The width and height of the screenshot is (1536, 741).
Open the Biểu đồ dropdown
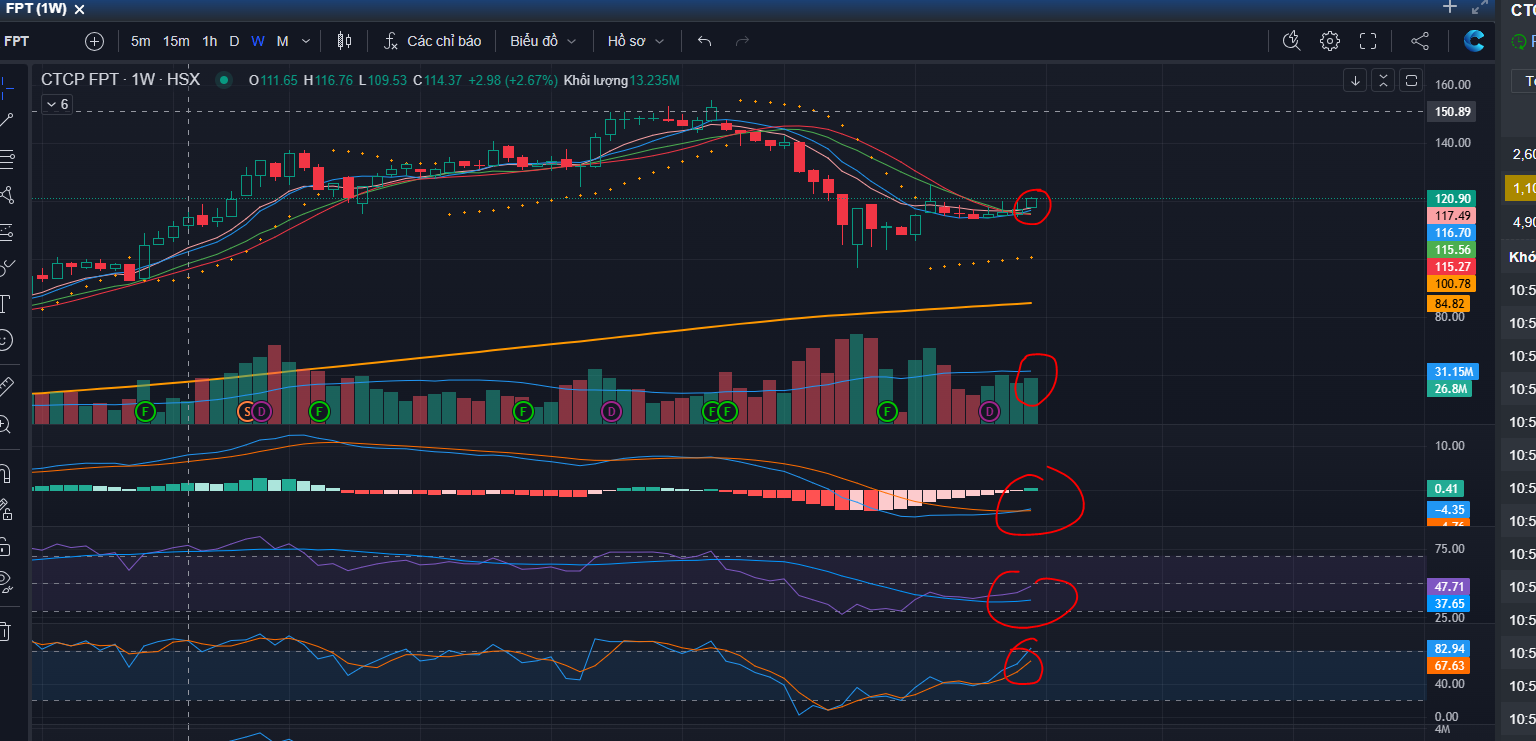click(x=543, y=41)
